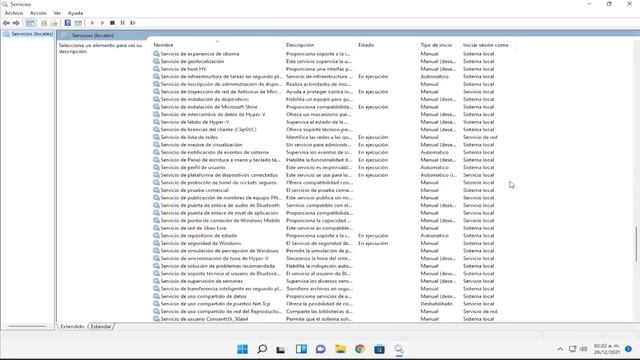640x360 pixels.
Task: Click the Pause Service toolbar button
Action: pos(122,23)
